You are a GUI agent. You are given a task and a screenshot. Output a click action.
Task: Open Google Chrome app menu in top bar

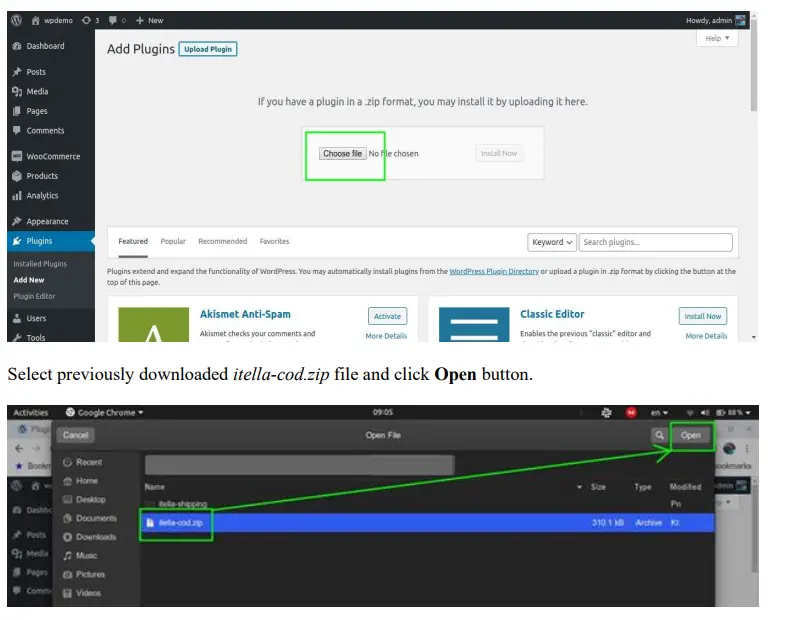104,413
